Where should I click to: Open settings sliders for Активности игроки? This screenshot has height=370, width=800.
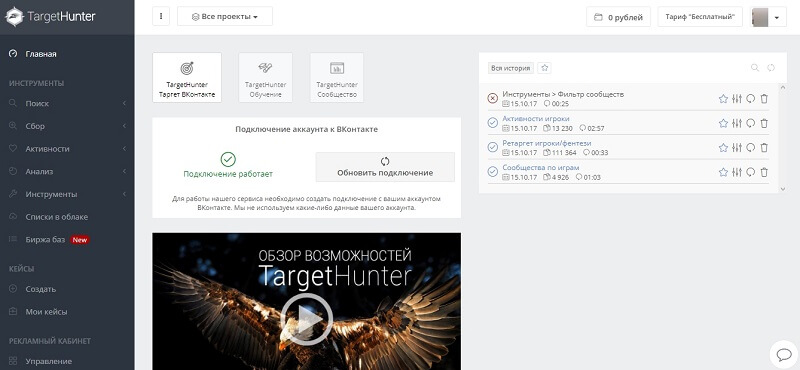[737, 123]
